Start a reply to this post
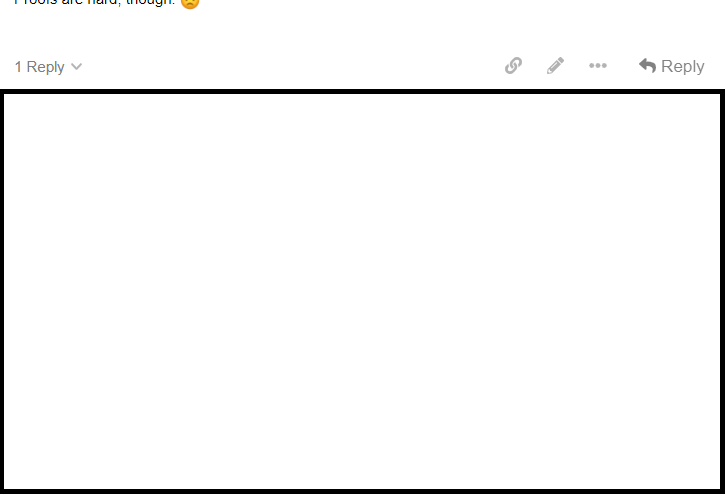The width and height of the screenshot is (727, 496). tap(671, 66)
